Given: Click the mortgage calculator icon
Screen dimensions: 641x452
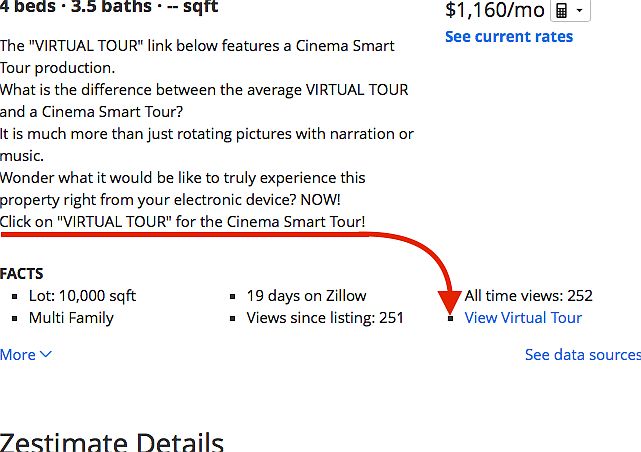Looking at the screenshot, I should pos(562,11).
